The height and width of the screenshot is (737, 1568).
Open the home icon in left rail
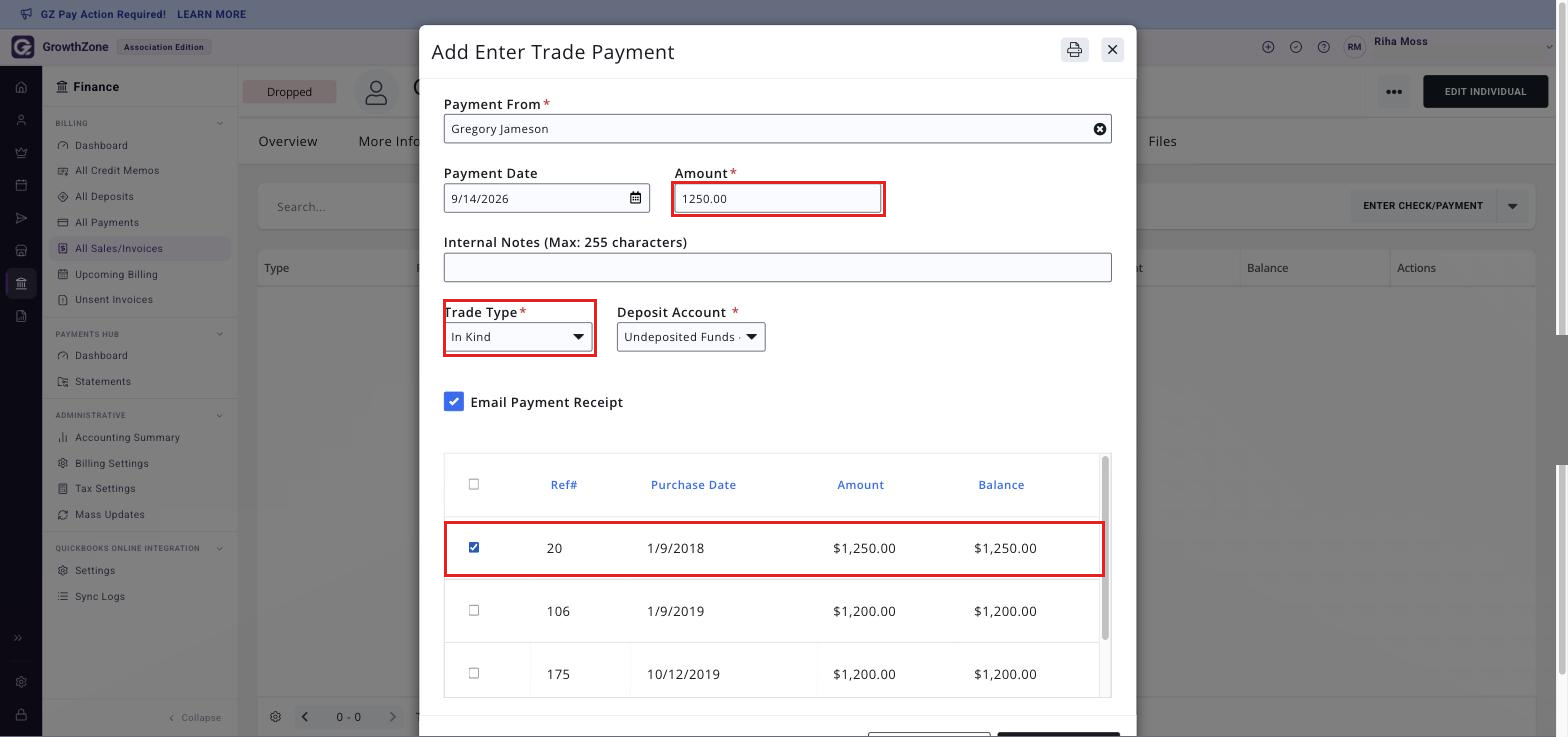[x=21, y=87]
